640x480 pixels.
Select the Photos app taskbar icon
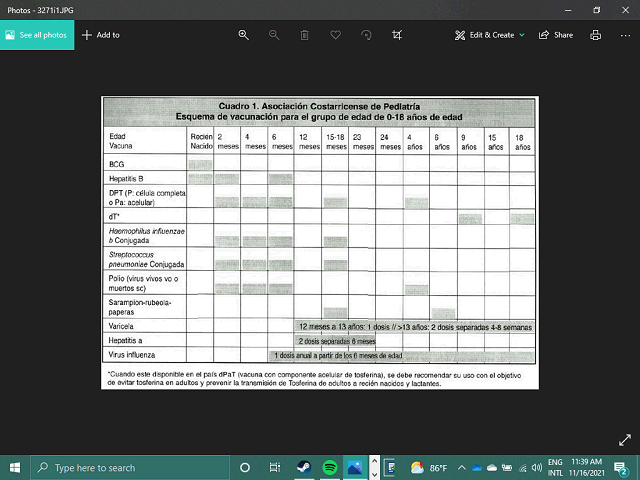355,468
